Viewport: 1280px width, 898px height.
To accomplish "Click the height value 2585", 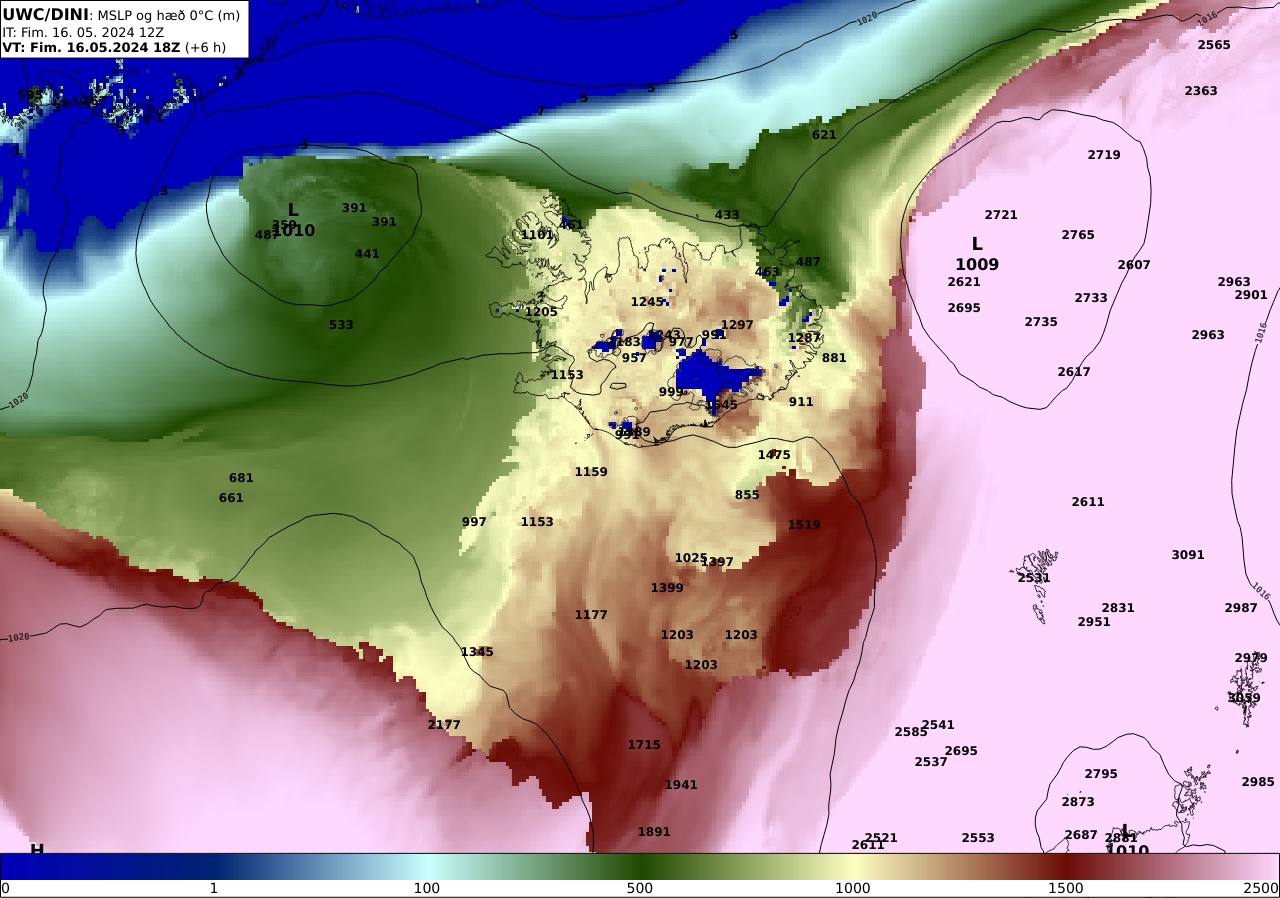I will (911, 732).
